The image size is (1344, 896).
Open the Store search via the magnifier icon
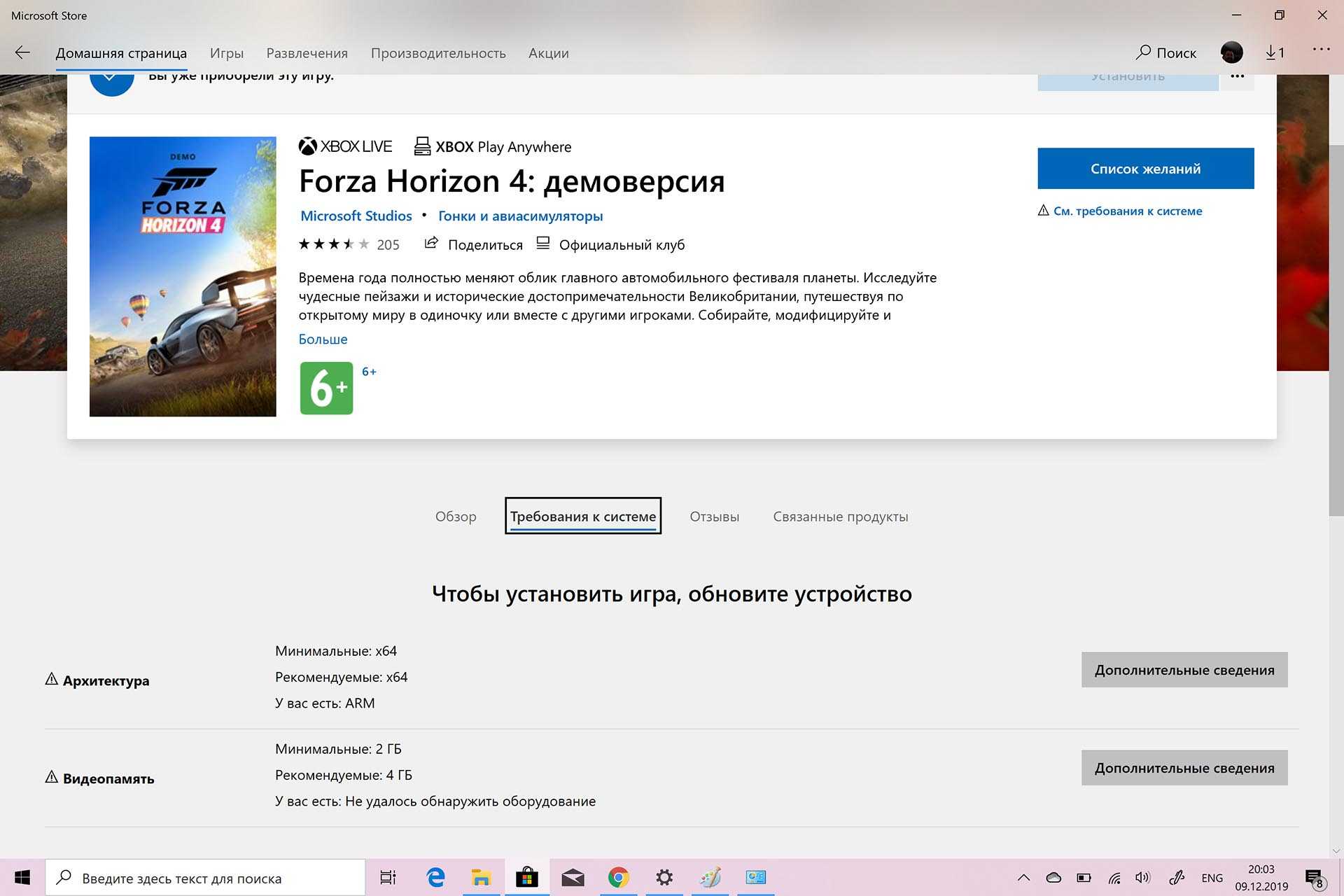coord(1144,52)
